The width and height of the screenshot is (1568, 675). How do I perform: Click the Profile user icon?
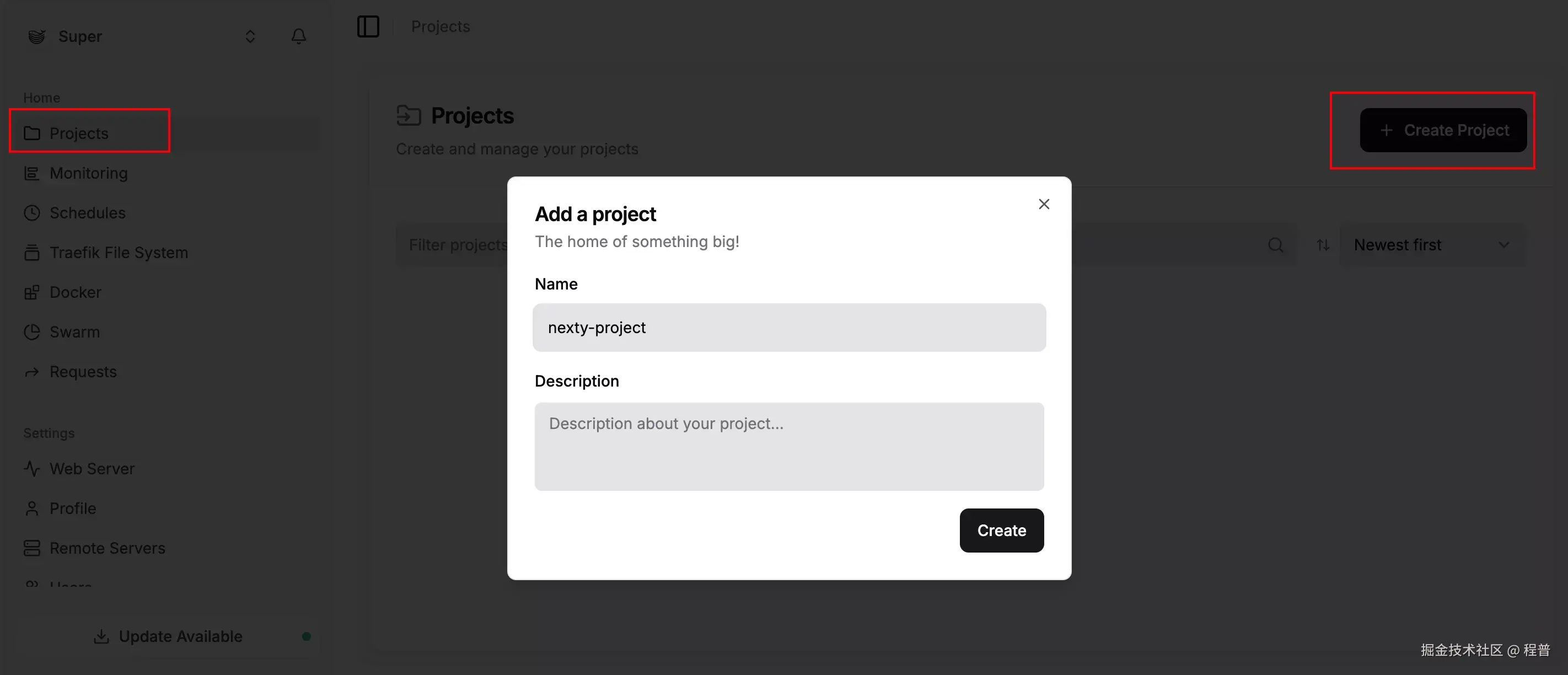[33, 507]
